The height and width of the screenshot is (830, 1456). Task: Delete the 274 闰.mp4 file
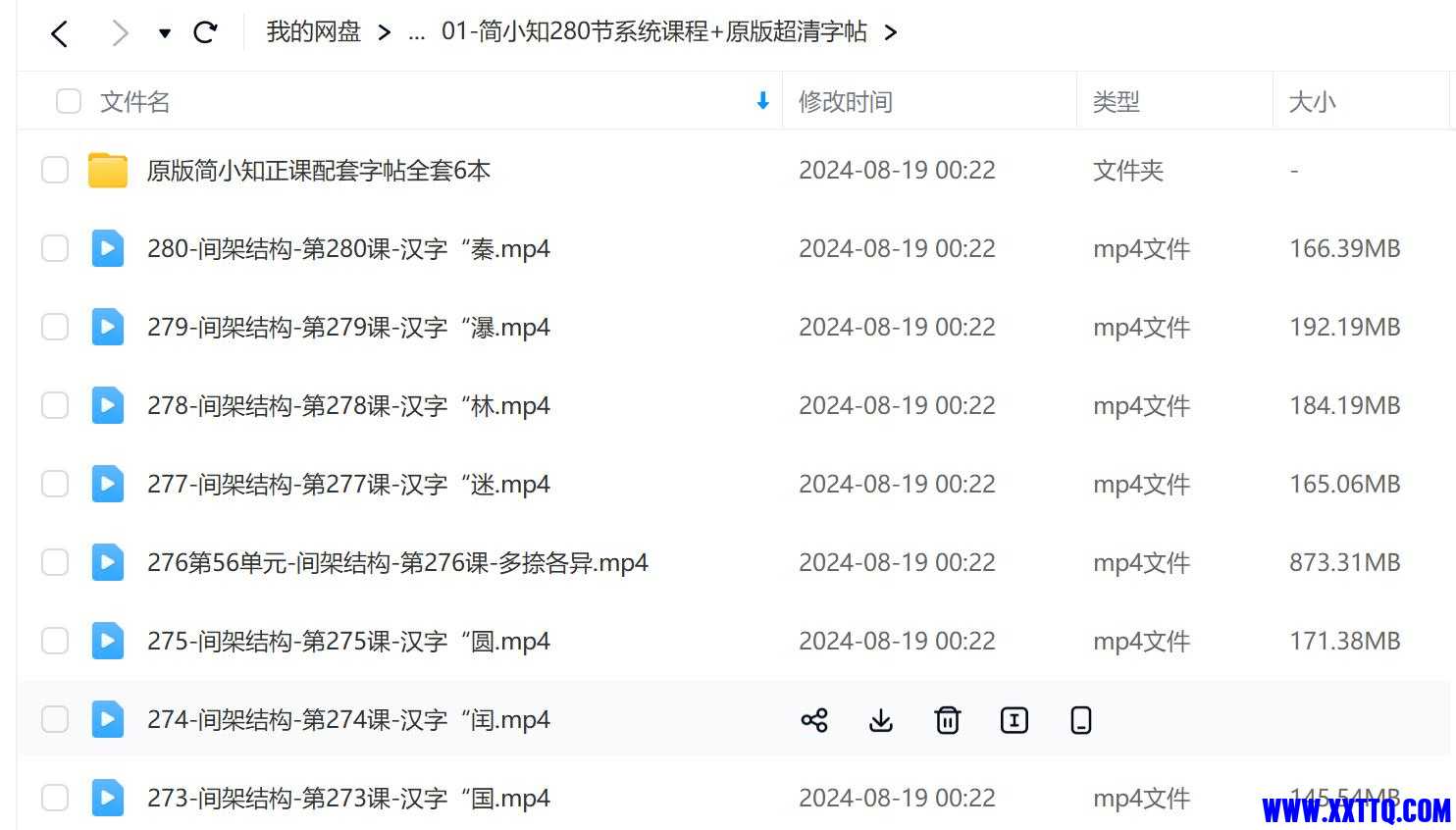pos(948,720)
